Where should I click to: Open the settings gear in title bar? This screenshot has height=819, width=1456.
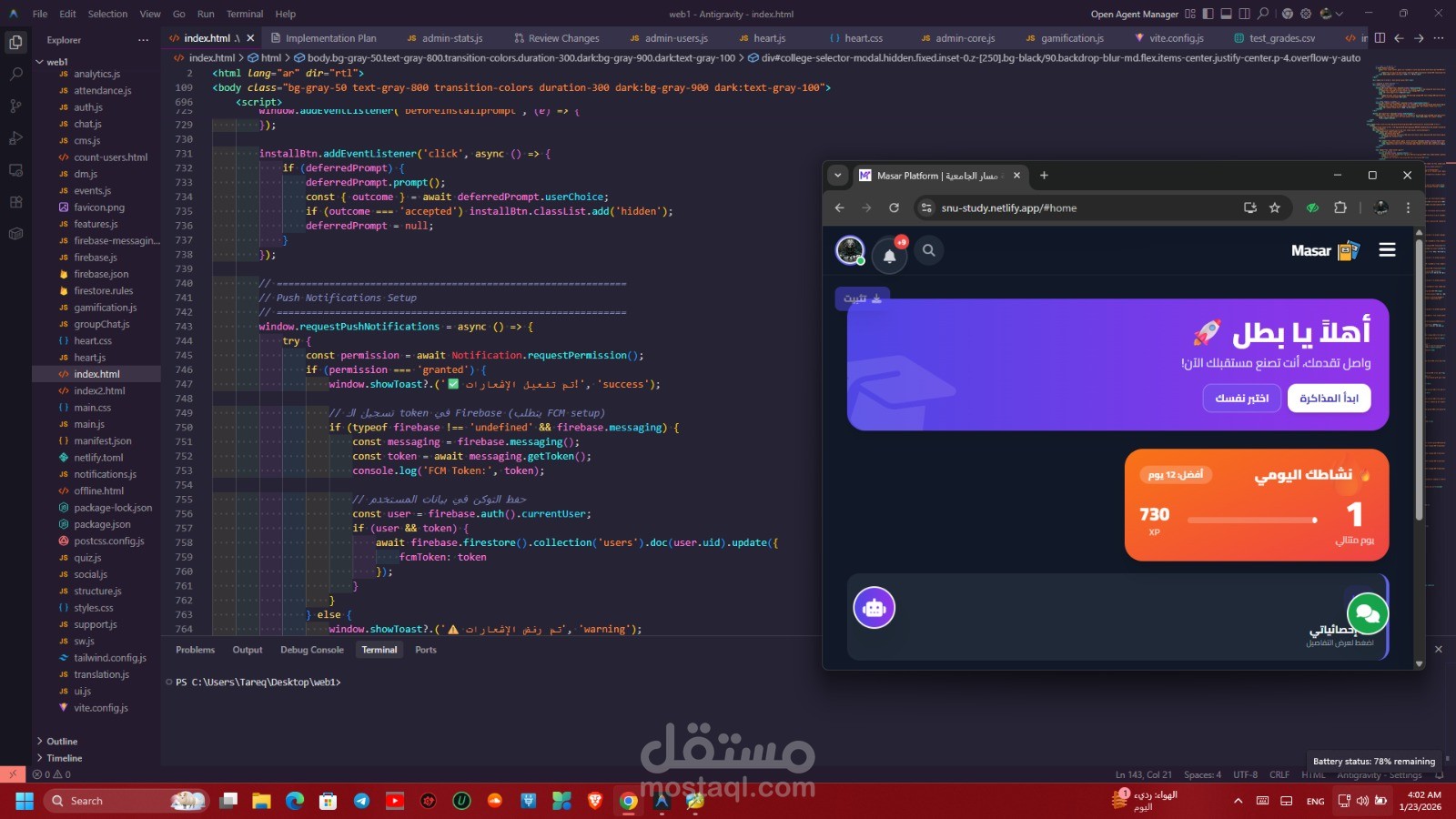pos(1306,14)
